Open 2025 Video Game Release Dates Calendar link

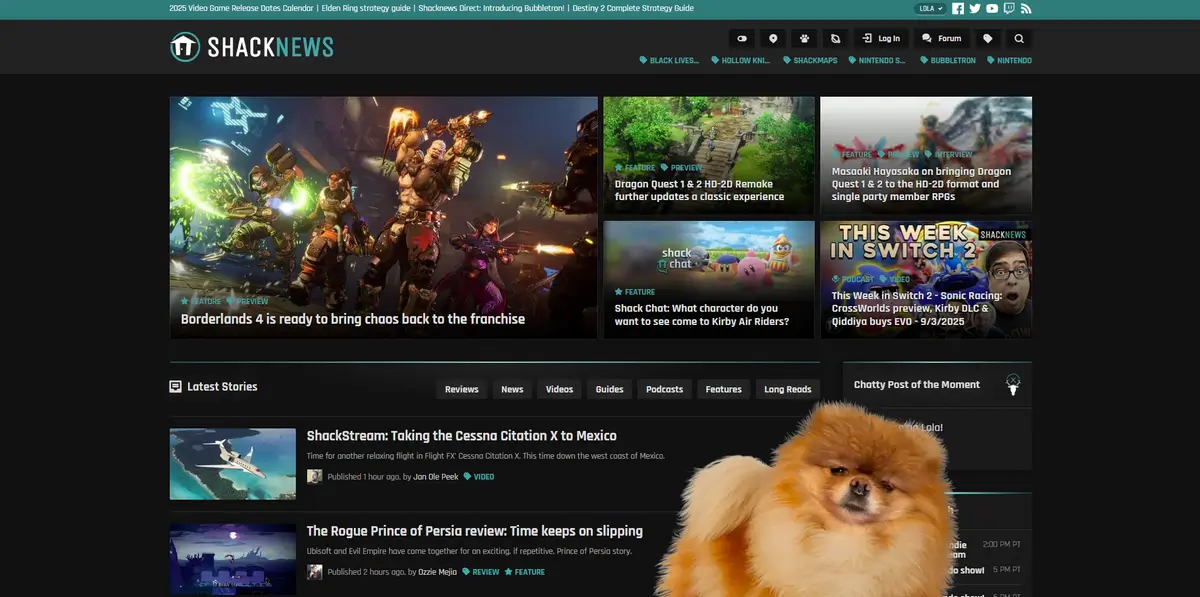click(242, 8)
